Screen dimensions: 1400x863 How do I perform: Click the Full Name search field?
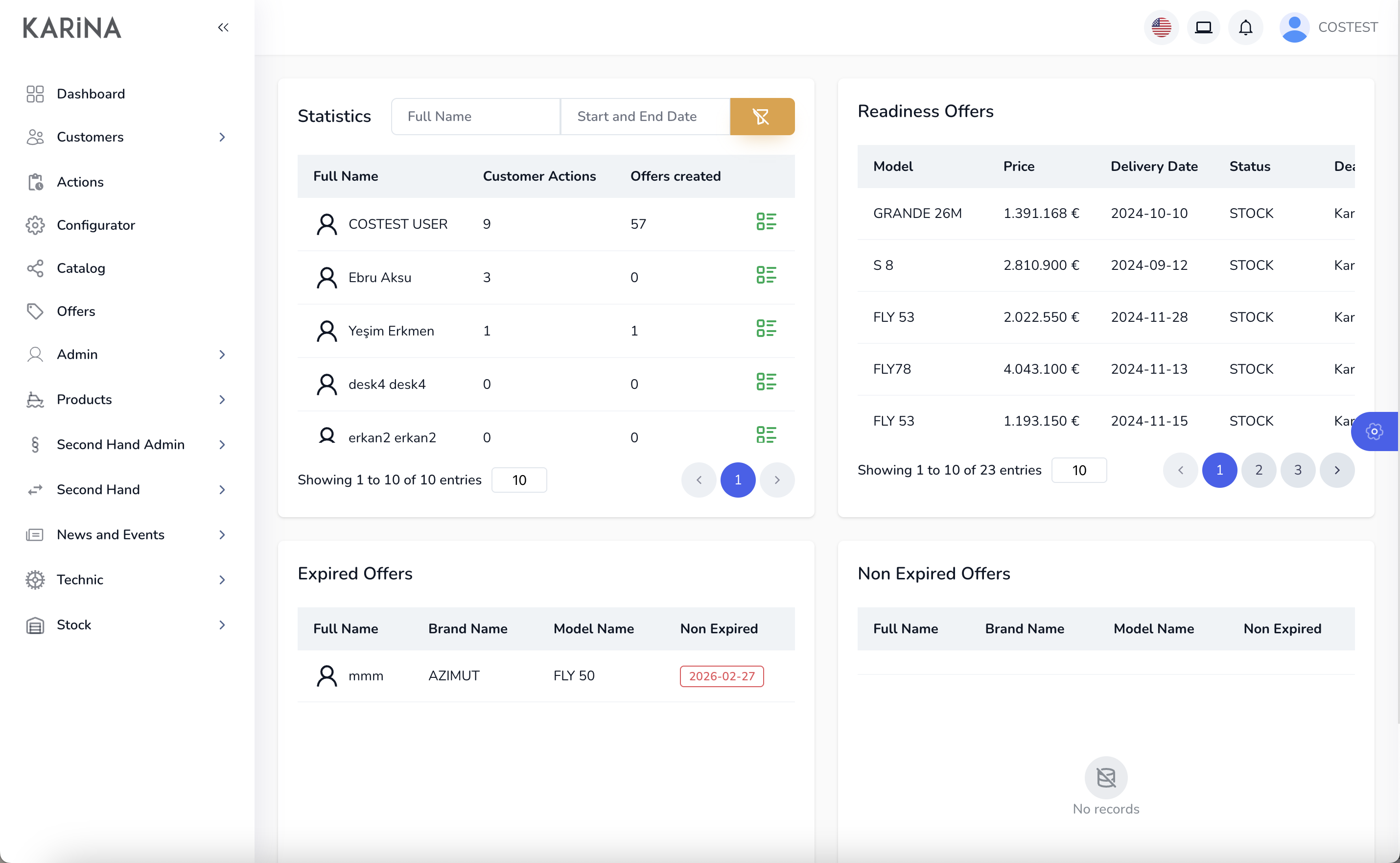point(476,117)
